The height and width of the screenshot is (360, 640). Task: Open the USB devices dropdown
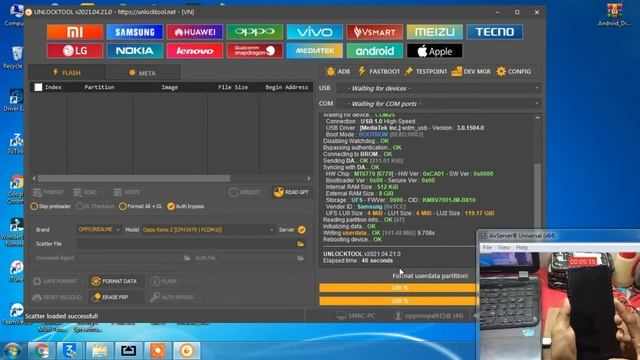[x=439, y=88]
